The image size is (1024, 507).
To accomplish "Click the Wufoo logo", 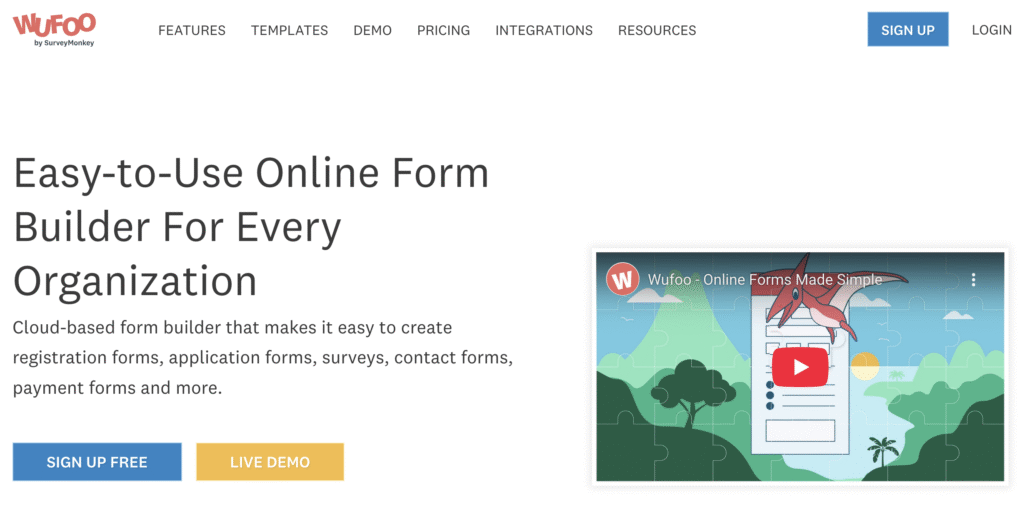I will coord(54,29).
